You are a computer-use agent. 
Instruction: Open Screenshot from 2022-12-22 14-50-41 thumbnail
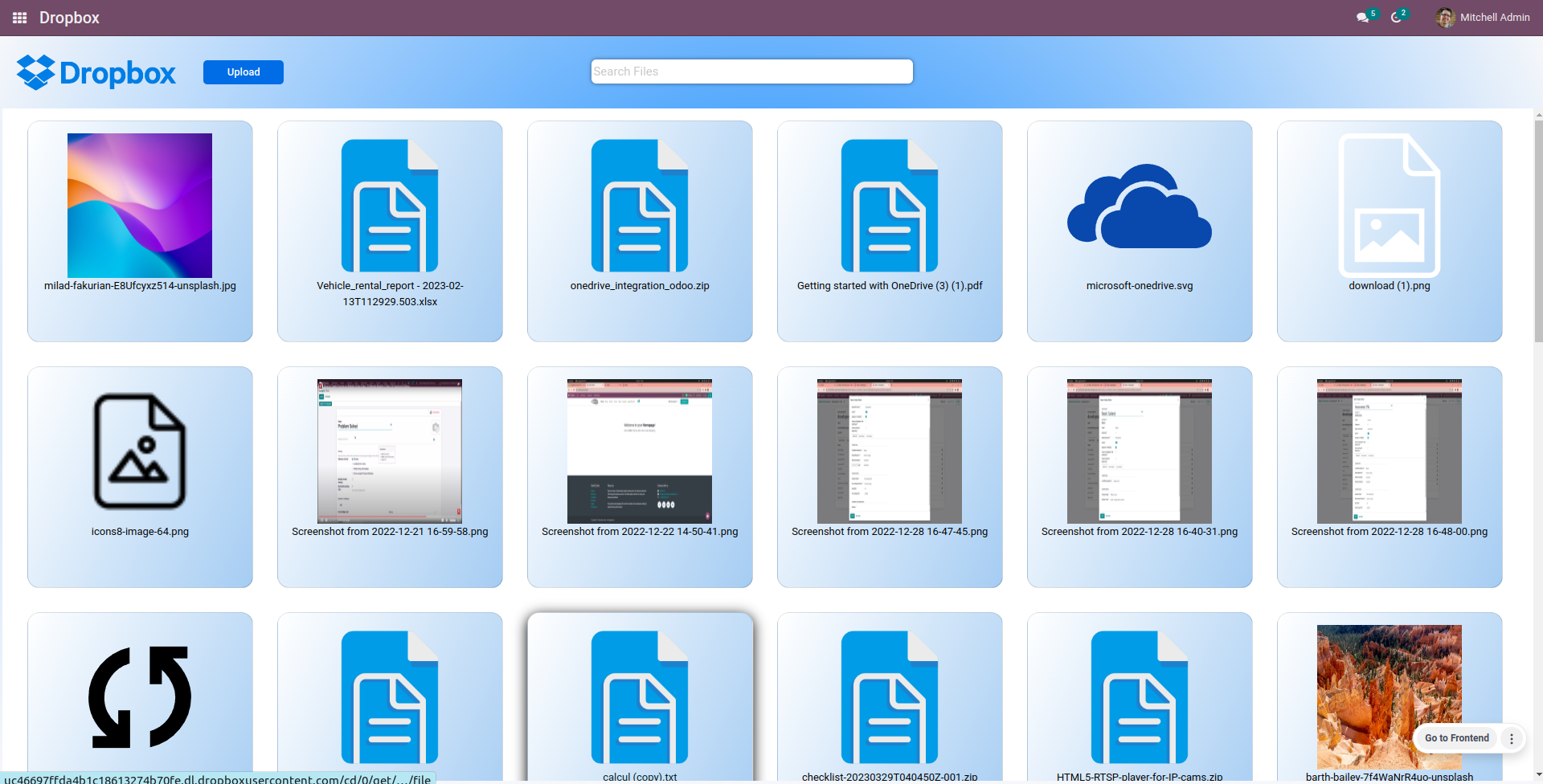coord(640,451)
